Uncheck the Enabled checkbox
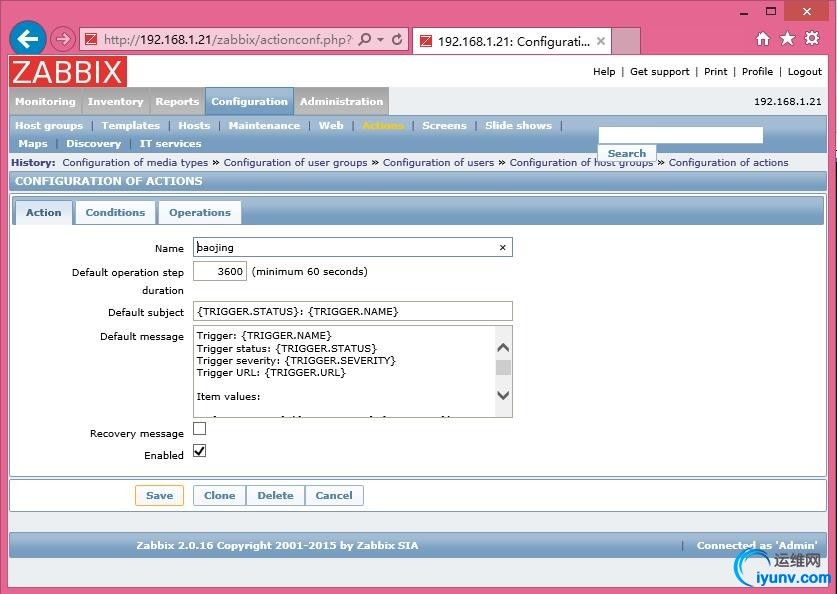The image size is (837, 594). pos(199,451)
